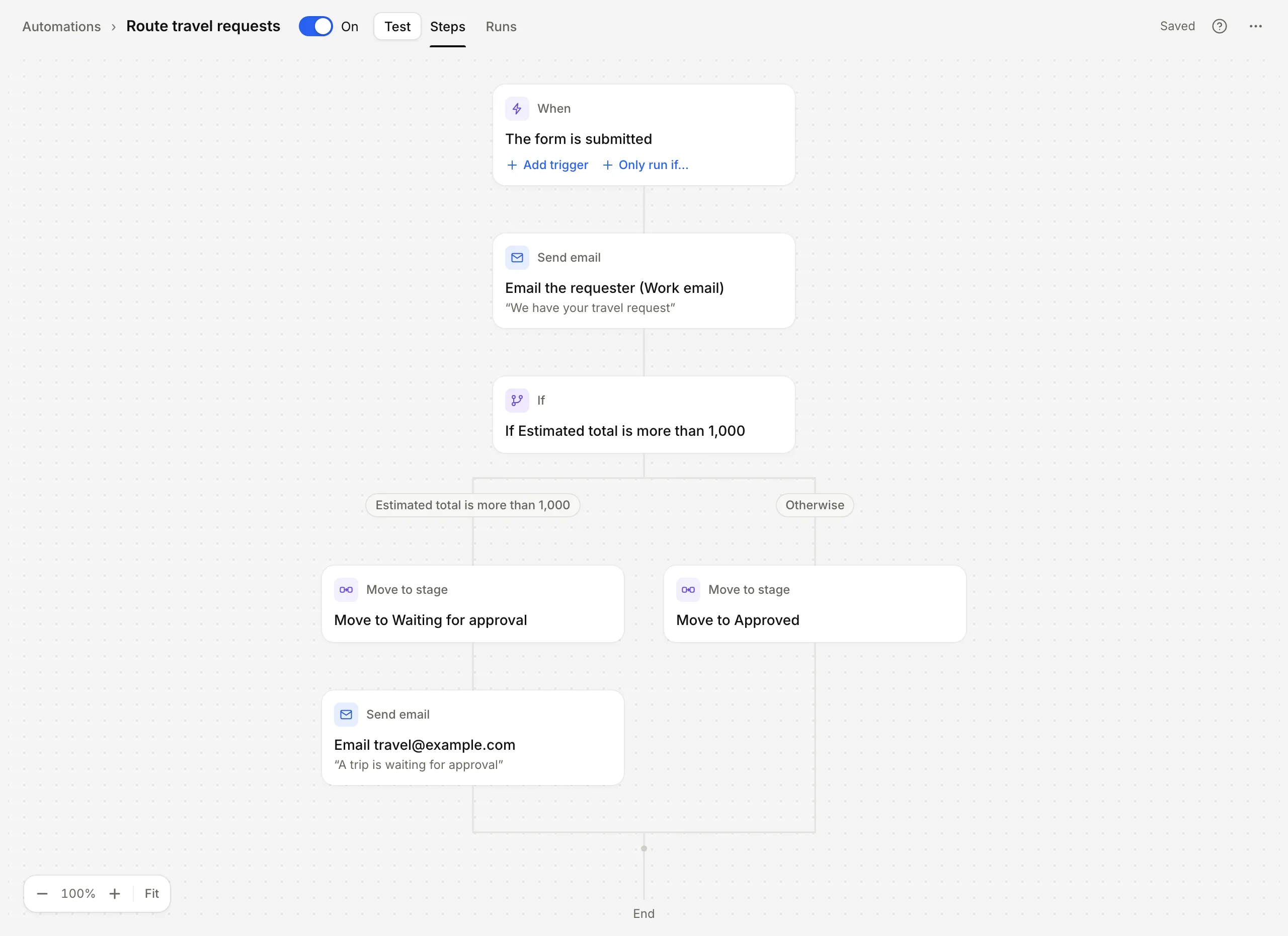Image resolution: width=1288 pixels, height=936 pixels.
Task: Click envelope icon on travel@example.com email step
Action: coord(346,715)
